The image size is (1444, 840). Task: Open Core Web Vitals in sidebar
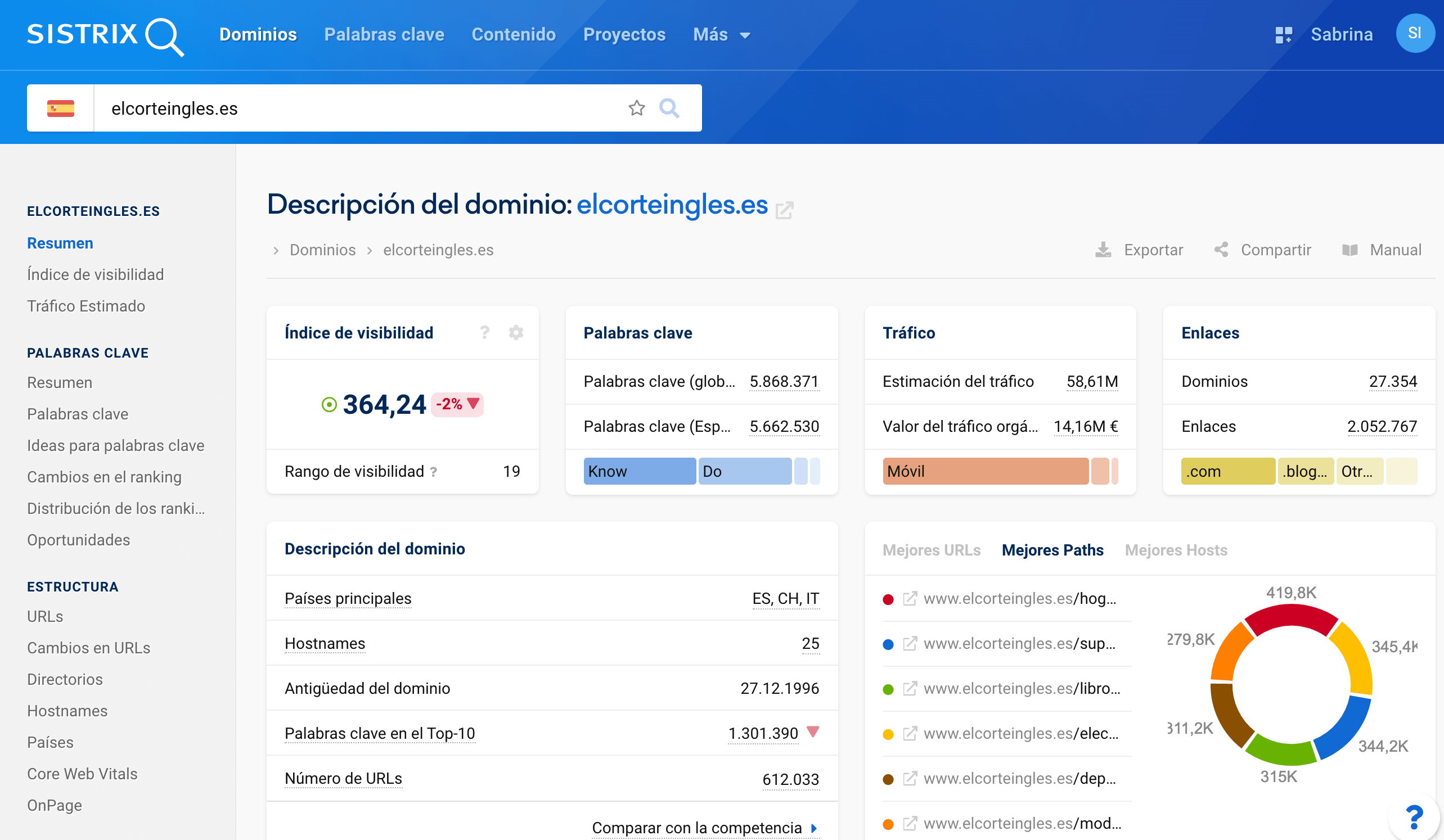[x=82, y=774]
